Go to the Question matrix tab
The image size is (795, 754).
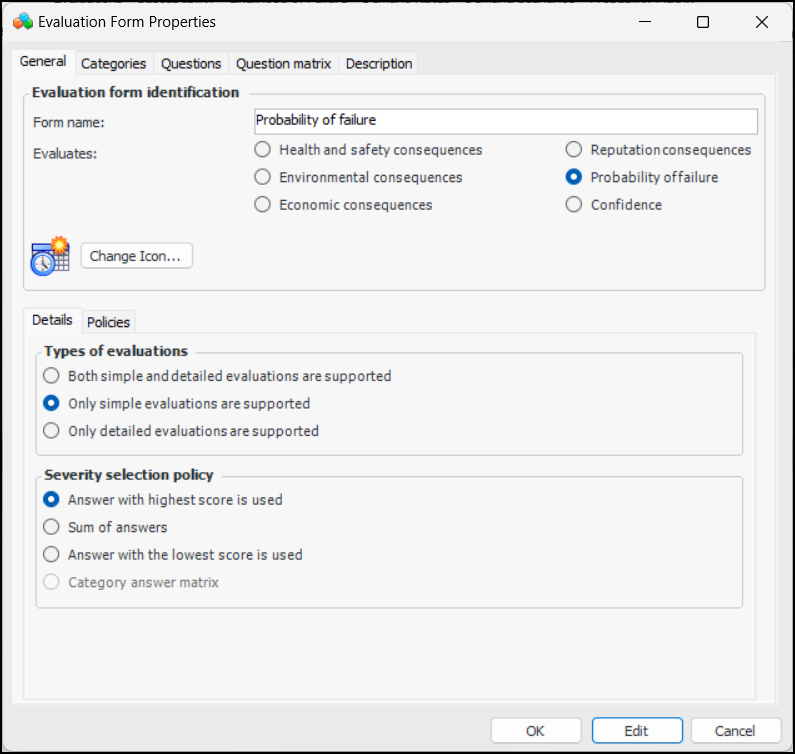(283, 63)
